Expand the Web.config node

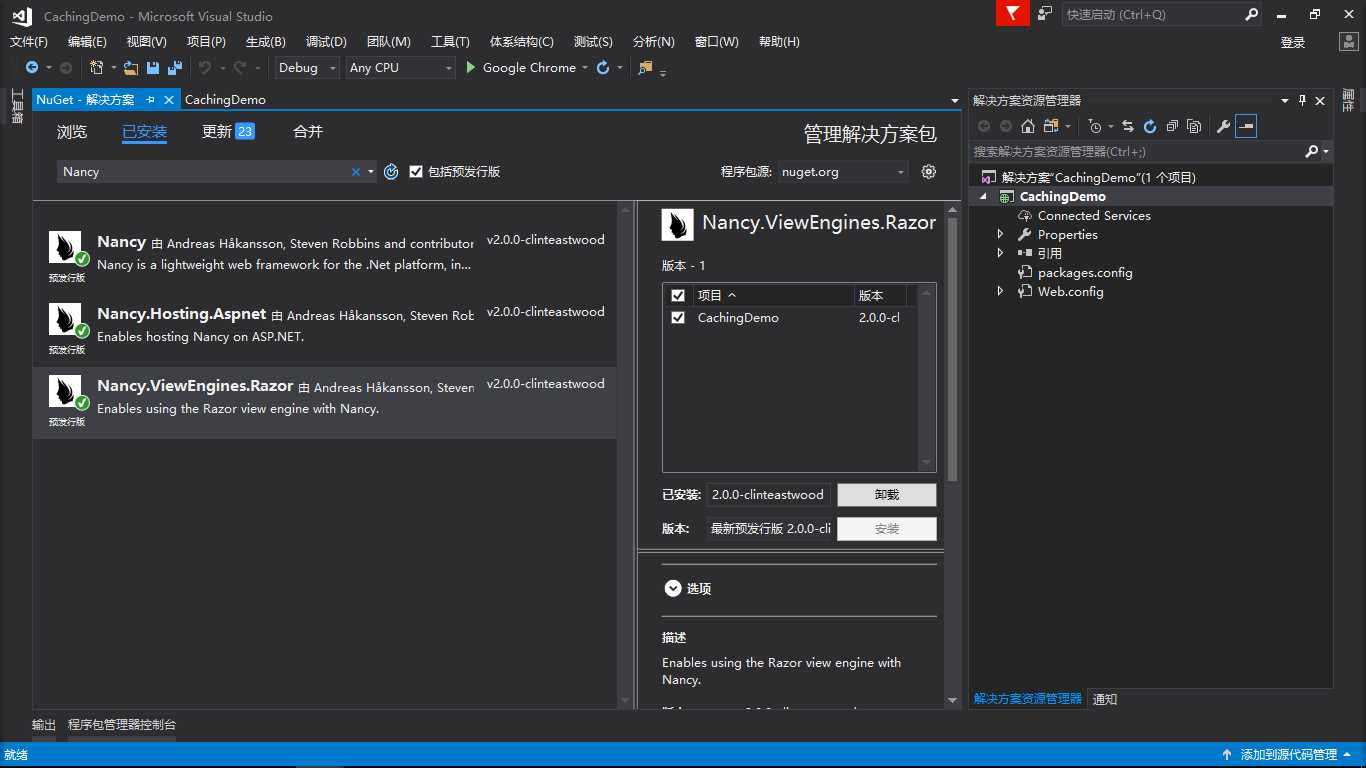coord(1000,292)
